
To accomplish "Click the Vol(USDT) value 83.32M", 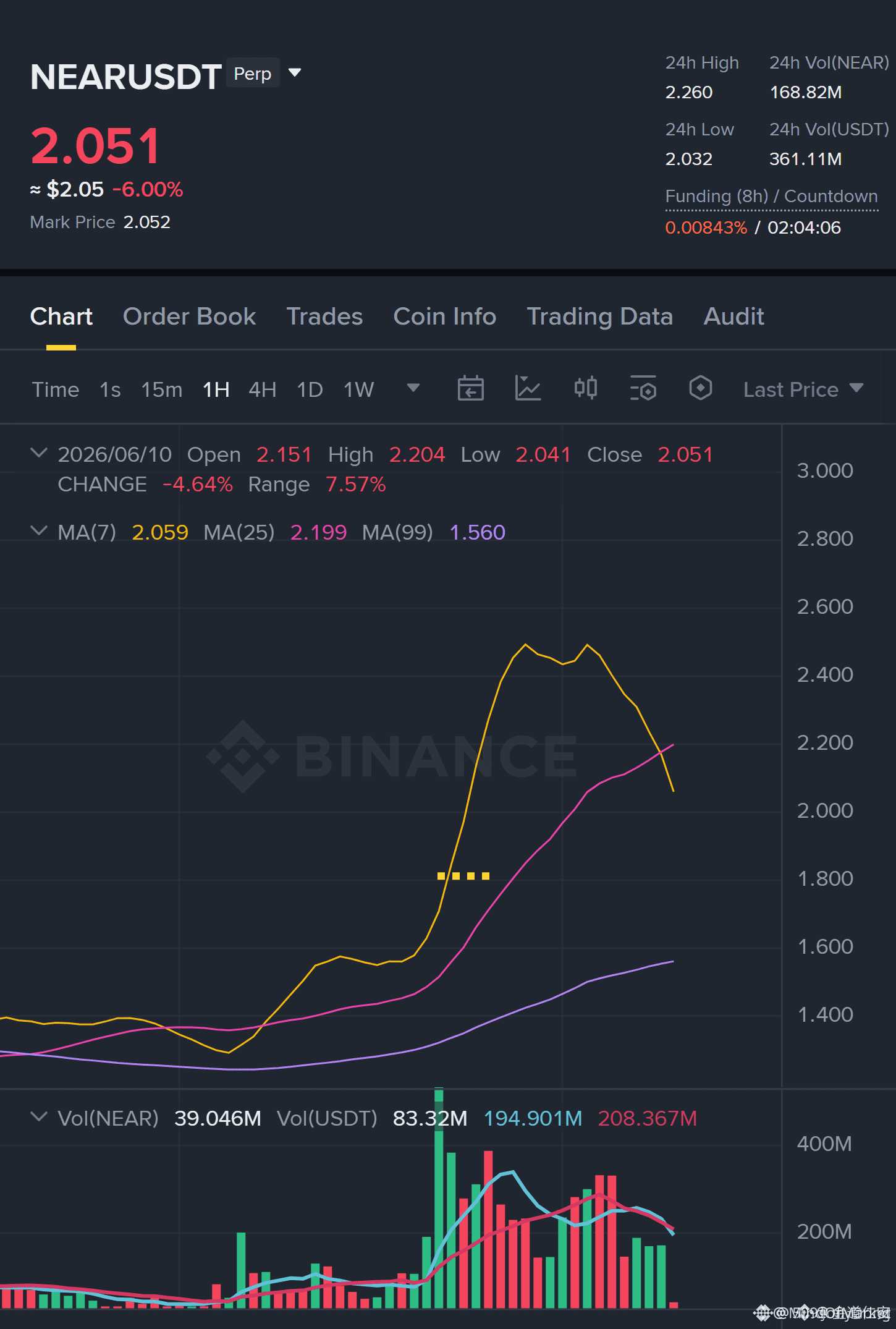I will point(430,1118).
